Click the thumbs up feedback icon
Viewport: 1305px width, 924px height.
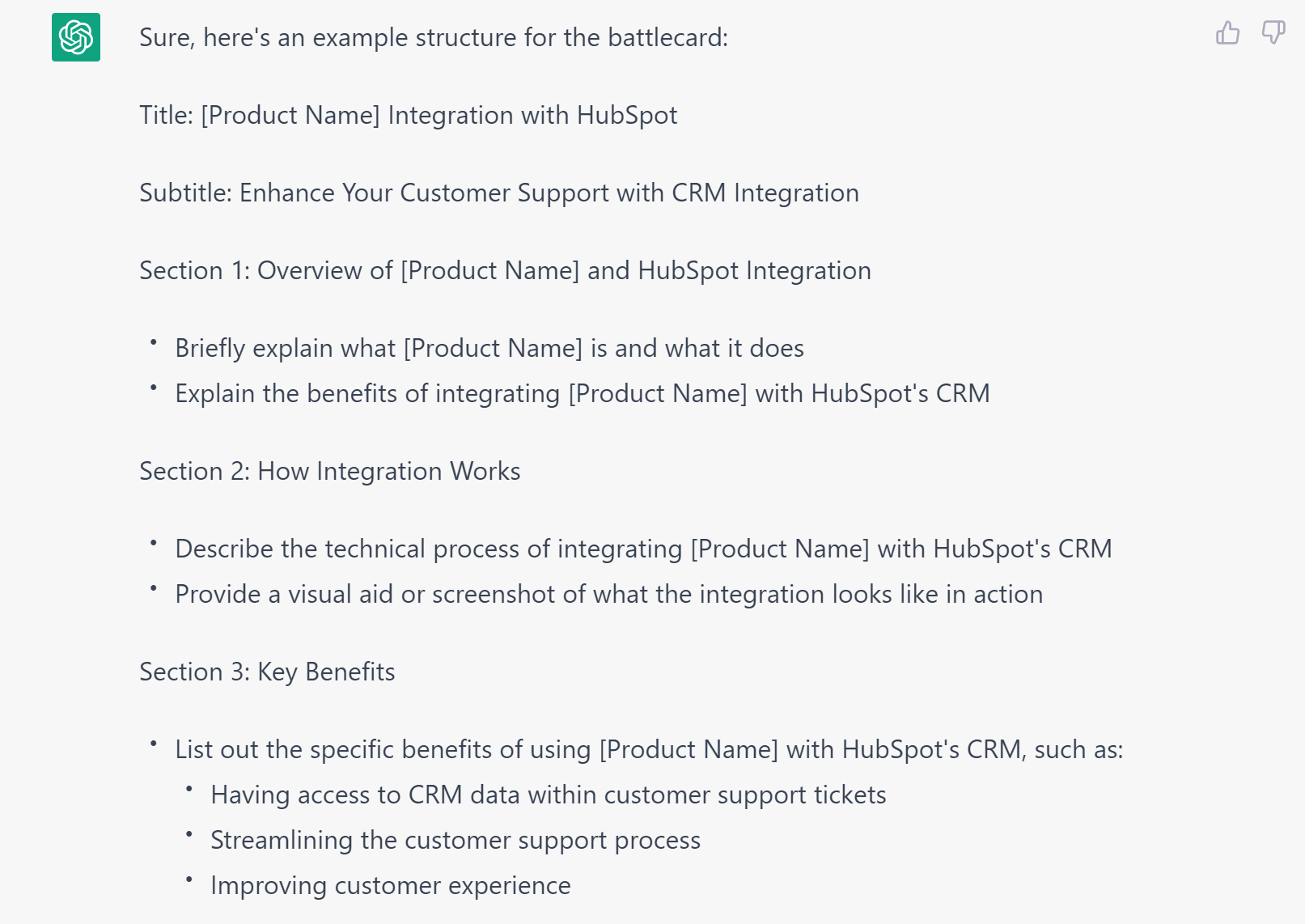pyautogui.click(x=1227, y=33)
